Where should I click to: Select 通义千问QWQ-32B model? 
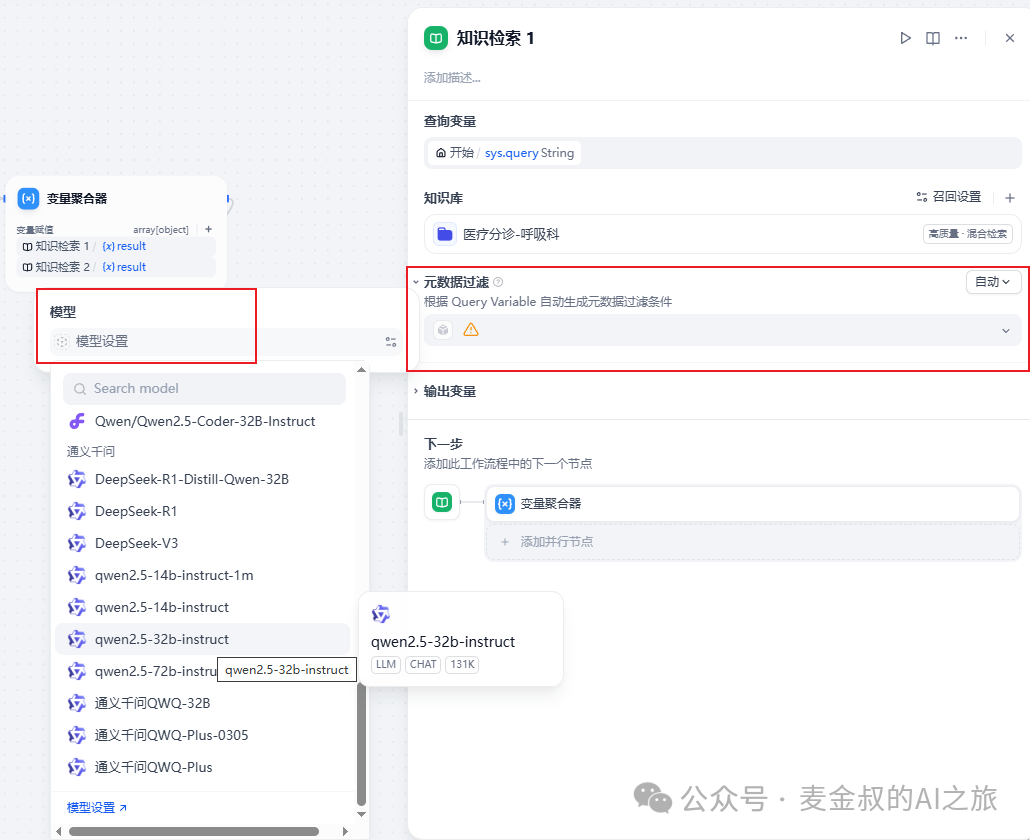click(x=202, y=703)
